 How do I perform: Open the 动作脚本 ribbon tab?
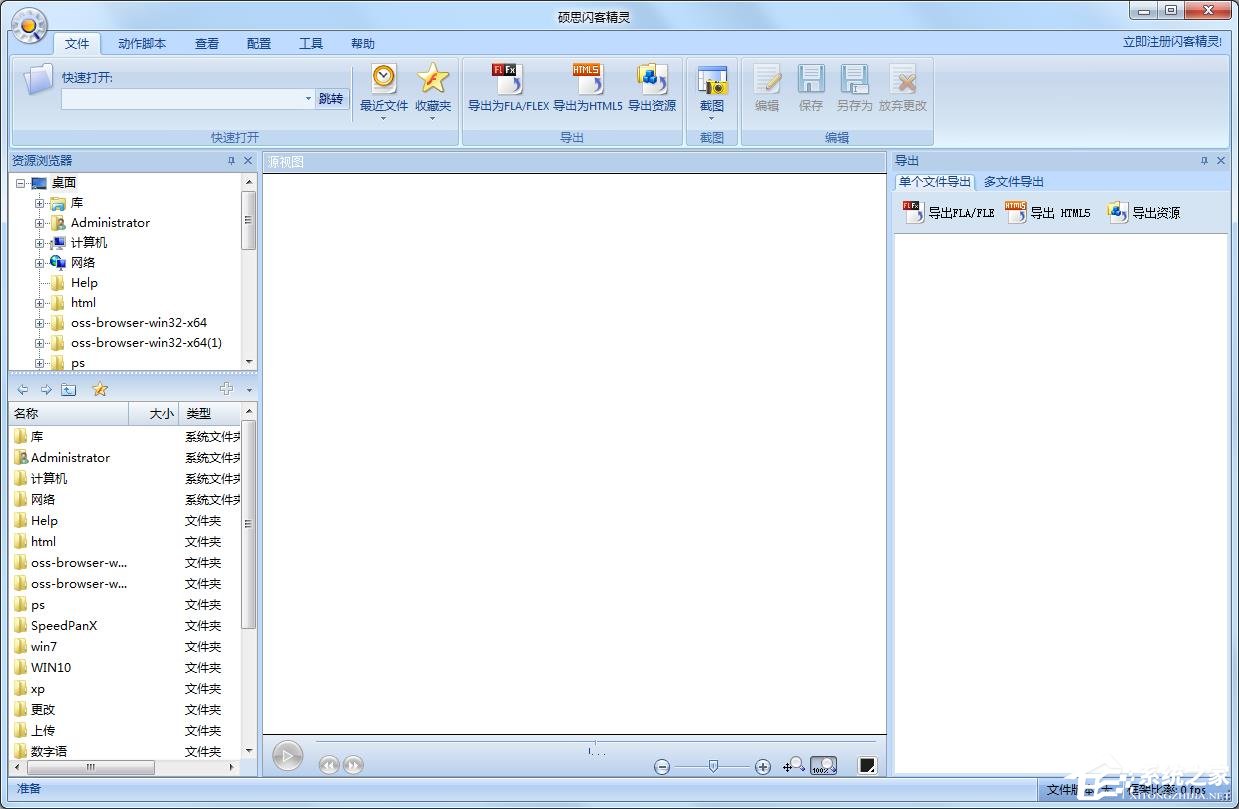click(142, 44)
